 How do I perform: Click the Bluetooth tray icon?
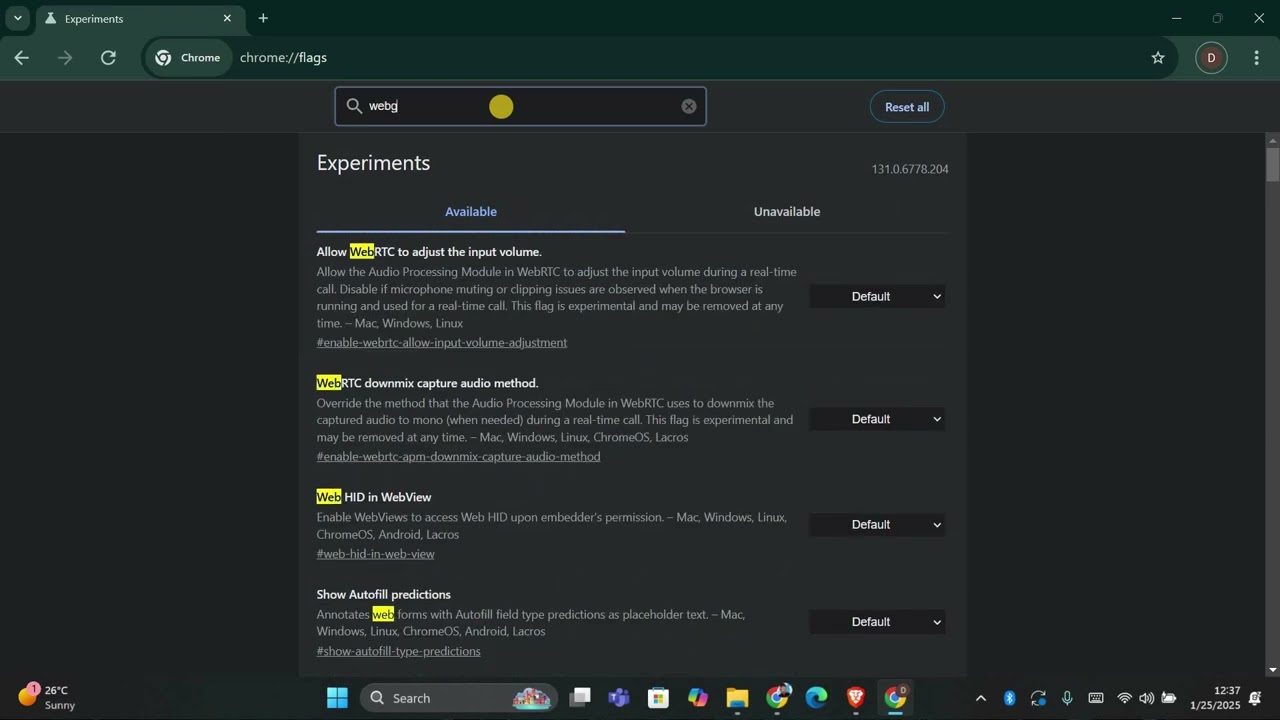(1010, 698)
